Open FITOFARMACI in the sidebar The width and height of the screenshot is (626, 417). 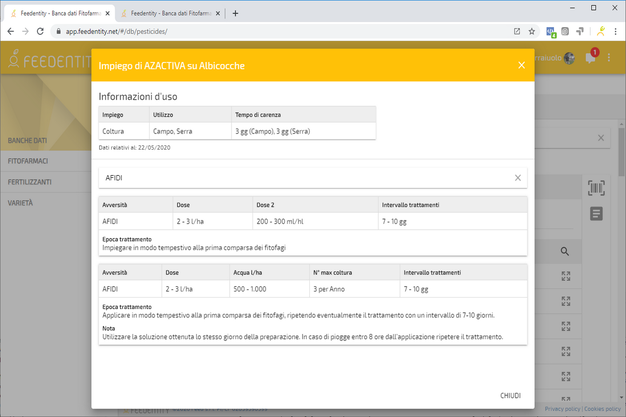click(29, 160)
